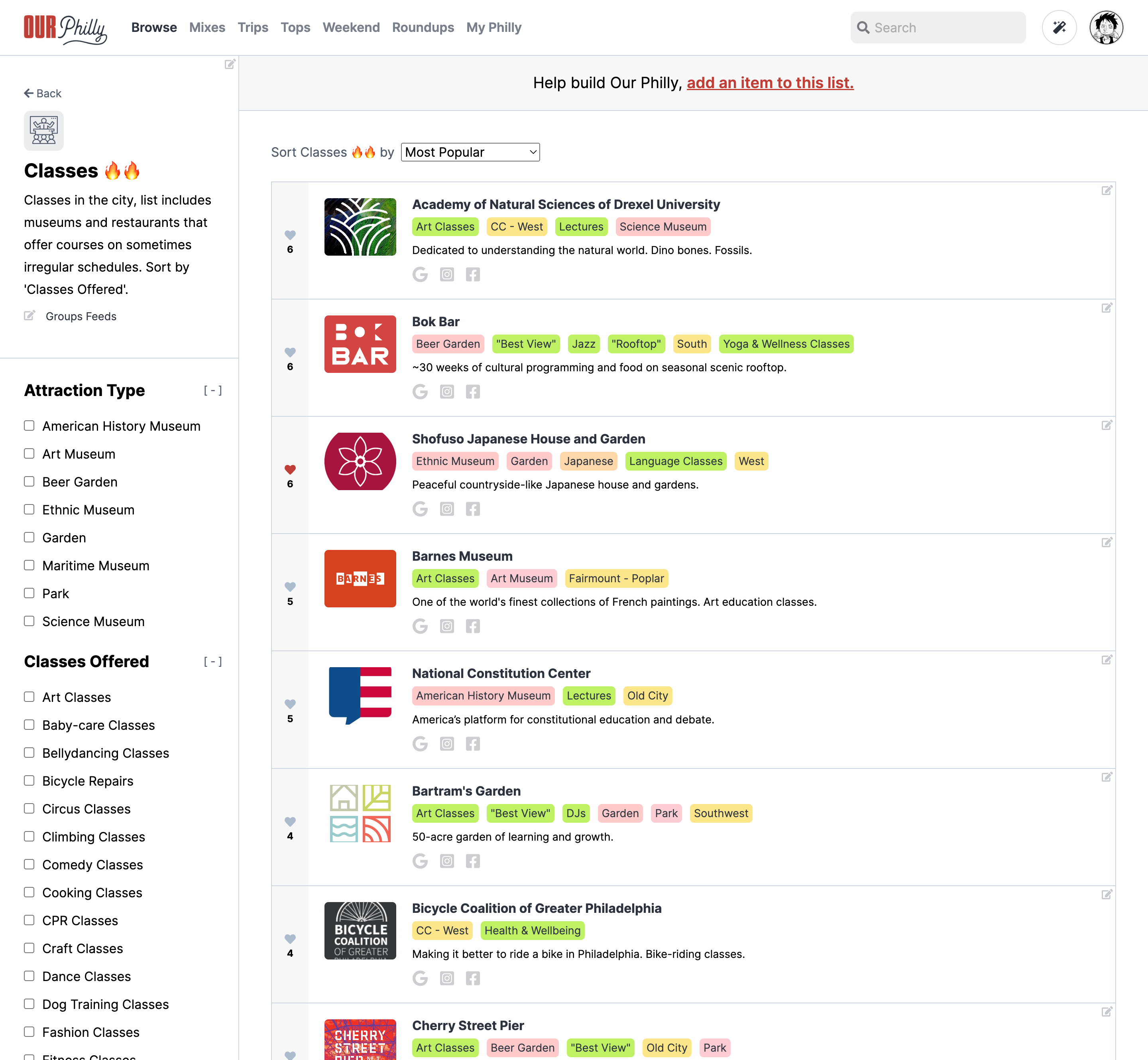Image resolution: width=1148 pixels, height=1060 pixels.
Task: Open My Philly nav item
Action: pos(494,28)
